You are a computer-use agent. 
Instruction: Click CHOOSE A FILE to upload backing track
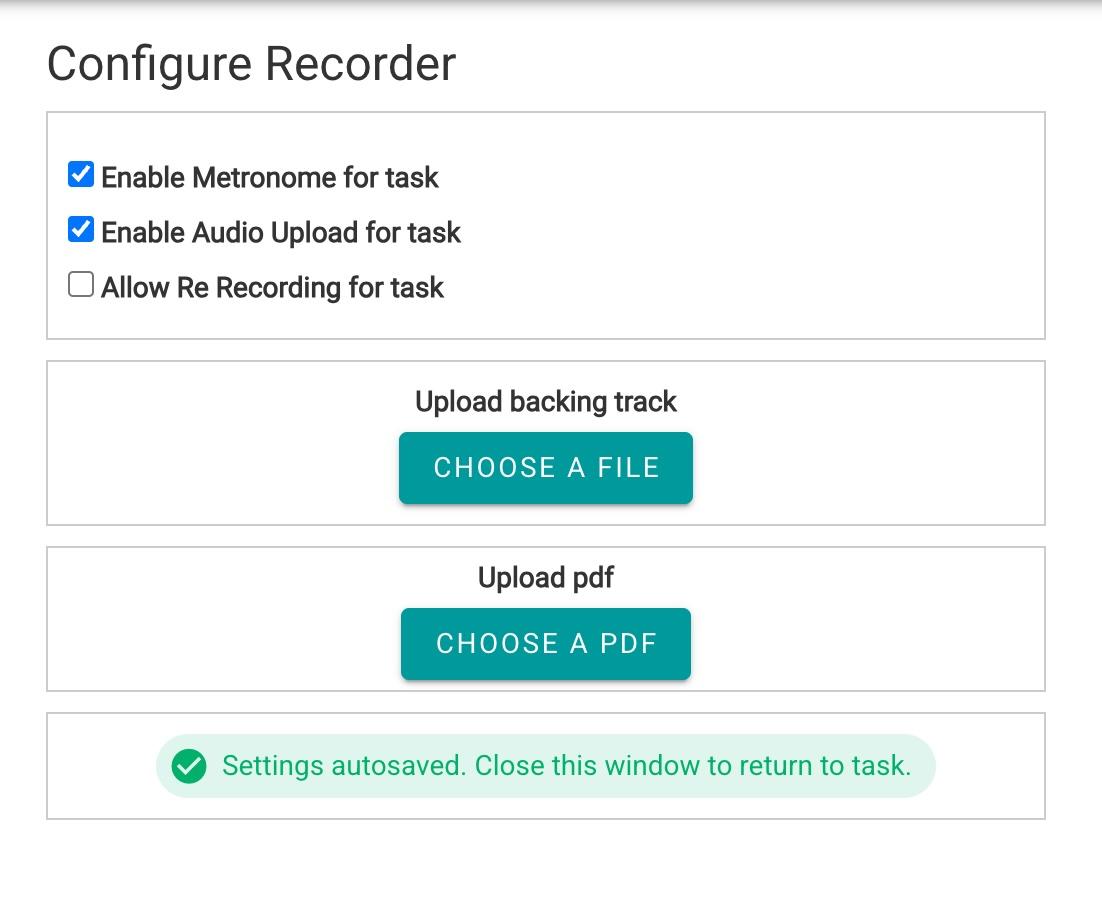(x=545, y=467)
